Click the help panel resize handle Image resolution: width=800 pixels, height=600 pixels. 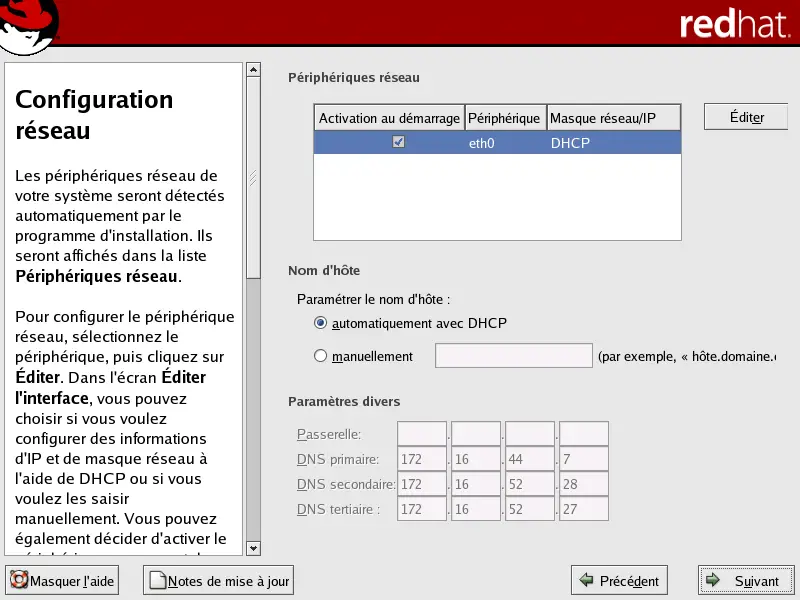pyautogui.click(x=253, y=178)
